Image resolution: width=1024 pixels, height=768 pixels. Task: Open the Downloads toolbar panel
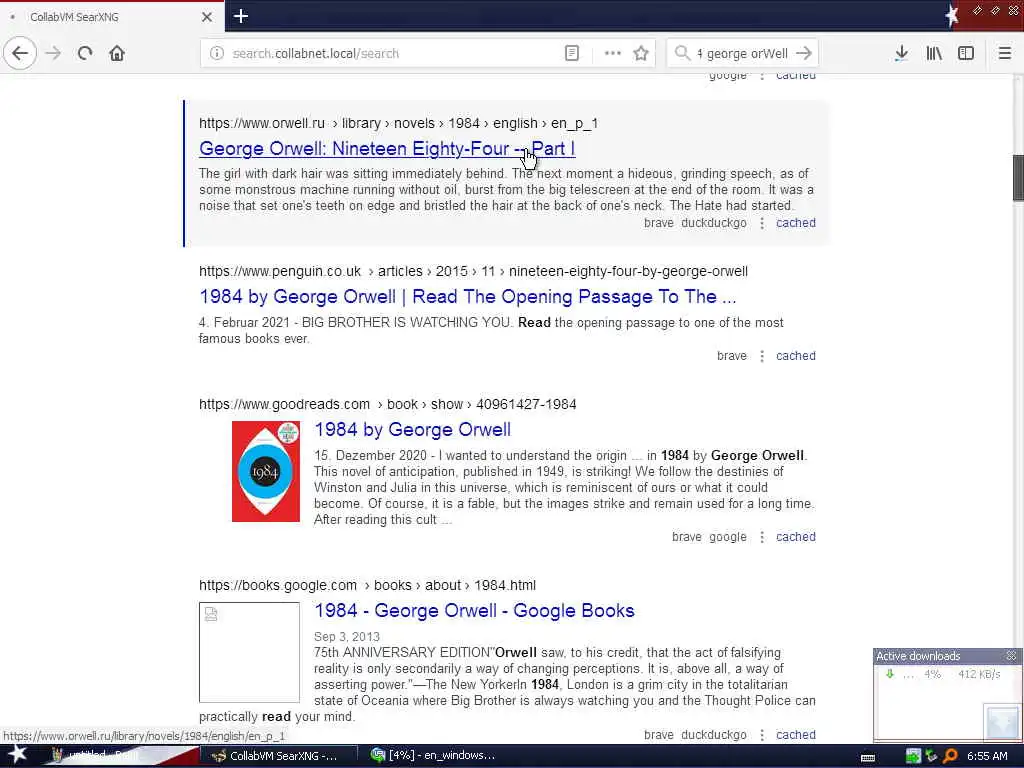tap(901, 53)
